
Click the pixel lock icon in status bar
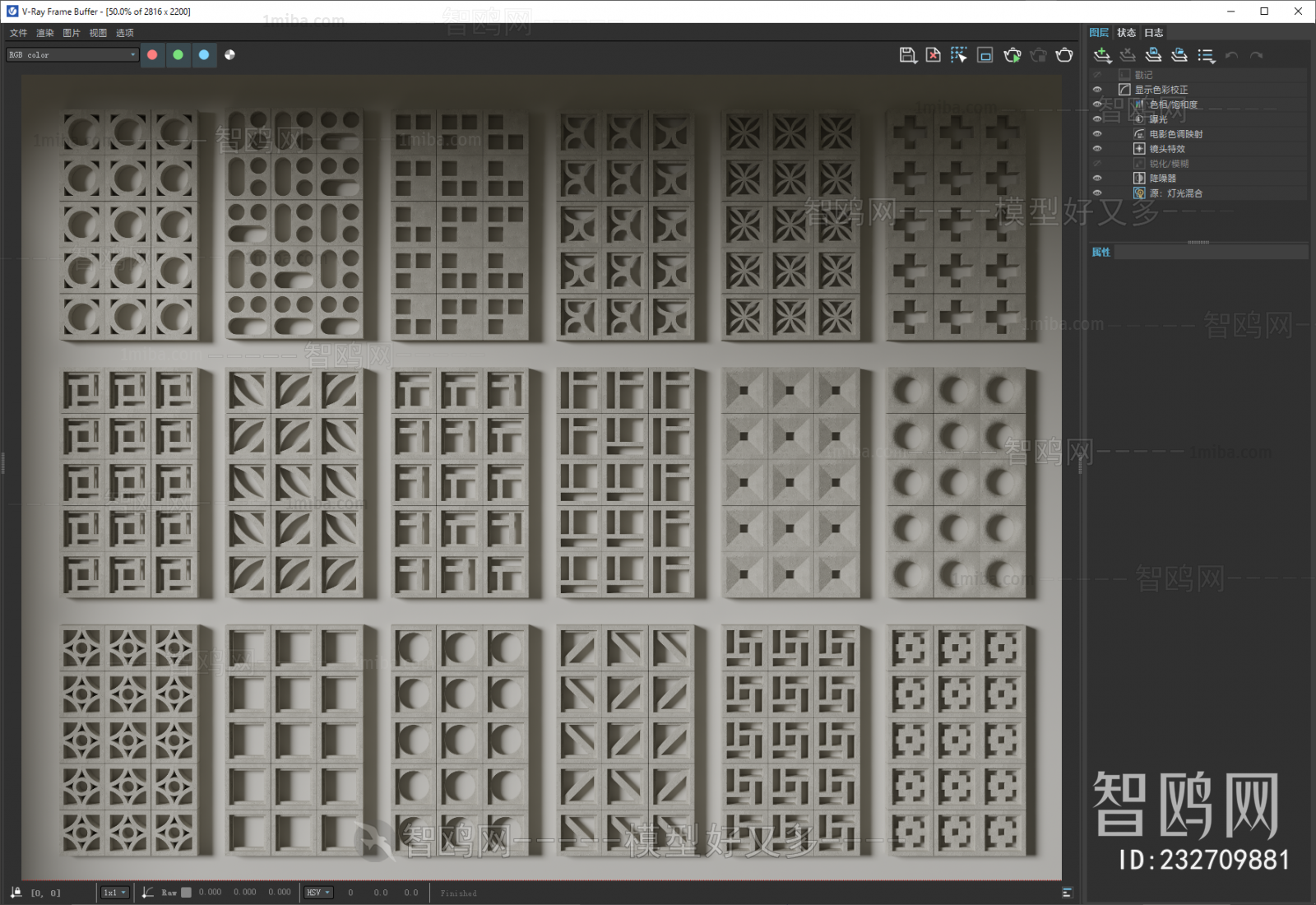(16, 893)
